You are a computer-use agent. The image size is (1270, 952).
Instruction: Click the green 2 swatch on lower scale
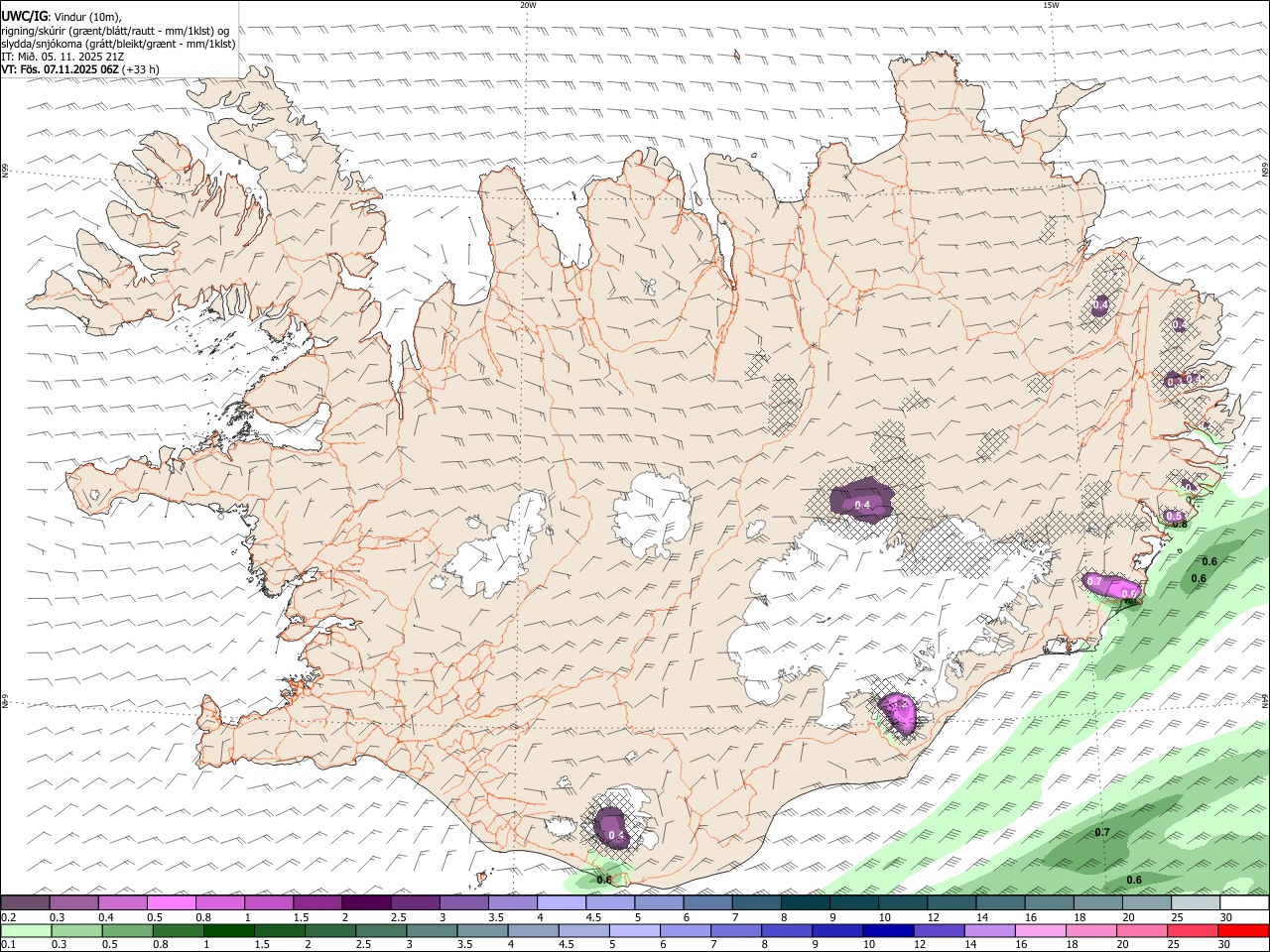click(330, 931)
